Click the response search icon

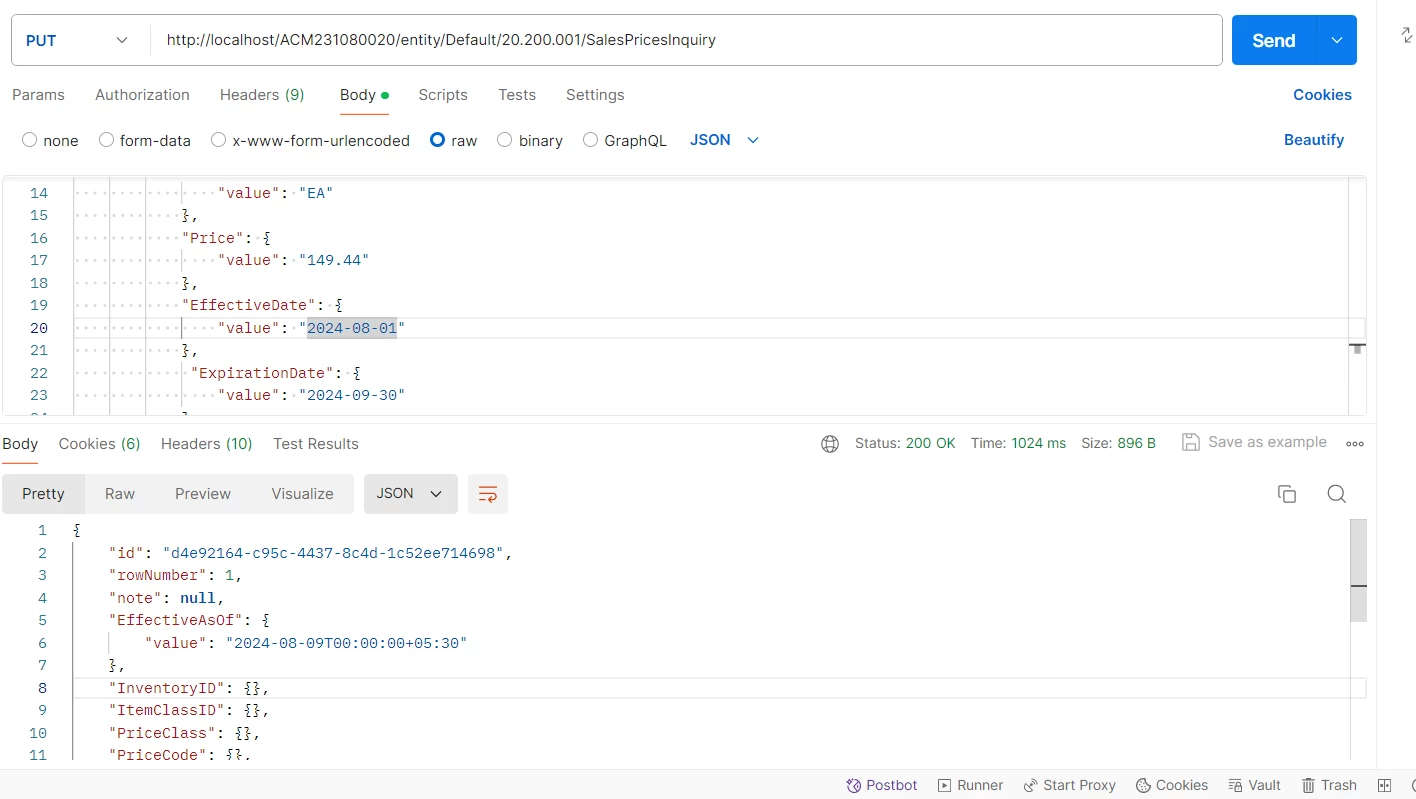coord(1337,494)
